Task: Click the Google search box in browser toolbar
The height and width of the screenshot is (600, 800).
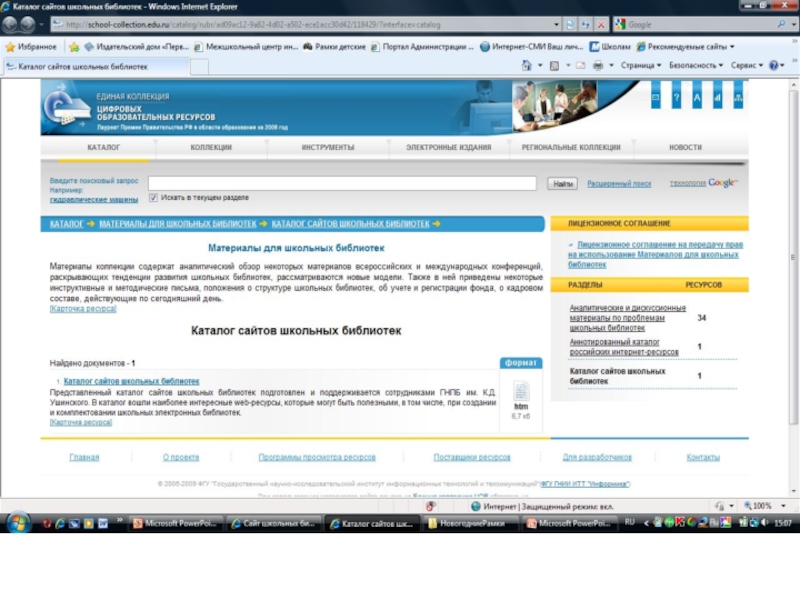Action: (x=701, y=24)
